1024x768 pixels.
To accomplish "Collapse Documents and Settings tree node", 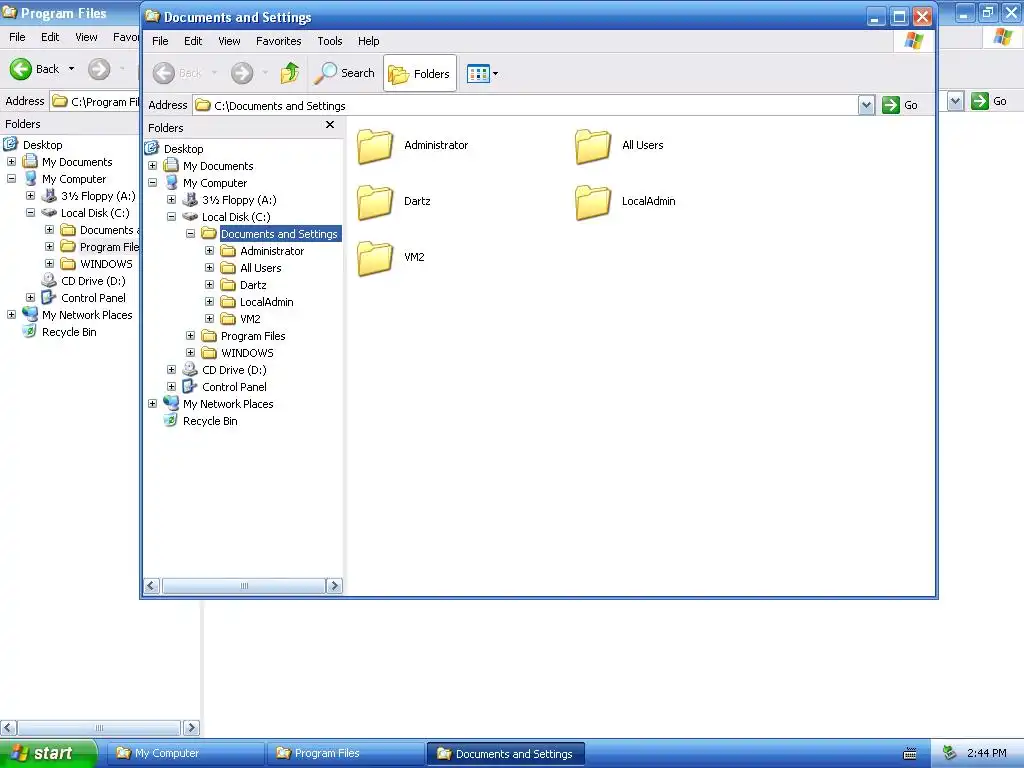I will point(191,234).
